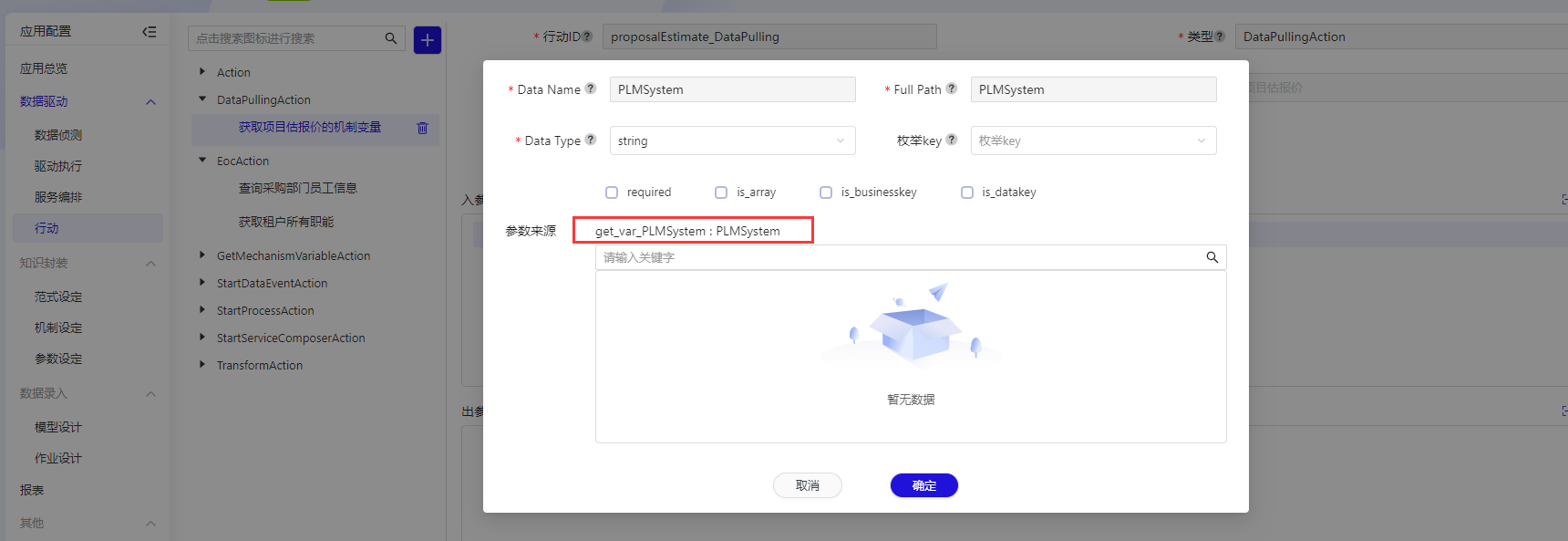1568x541 pixels.
Task: Enable the is_businesskey checkbox
Action: tap(826, 192)
